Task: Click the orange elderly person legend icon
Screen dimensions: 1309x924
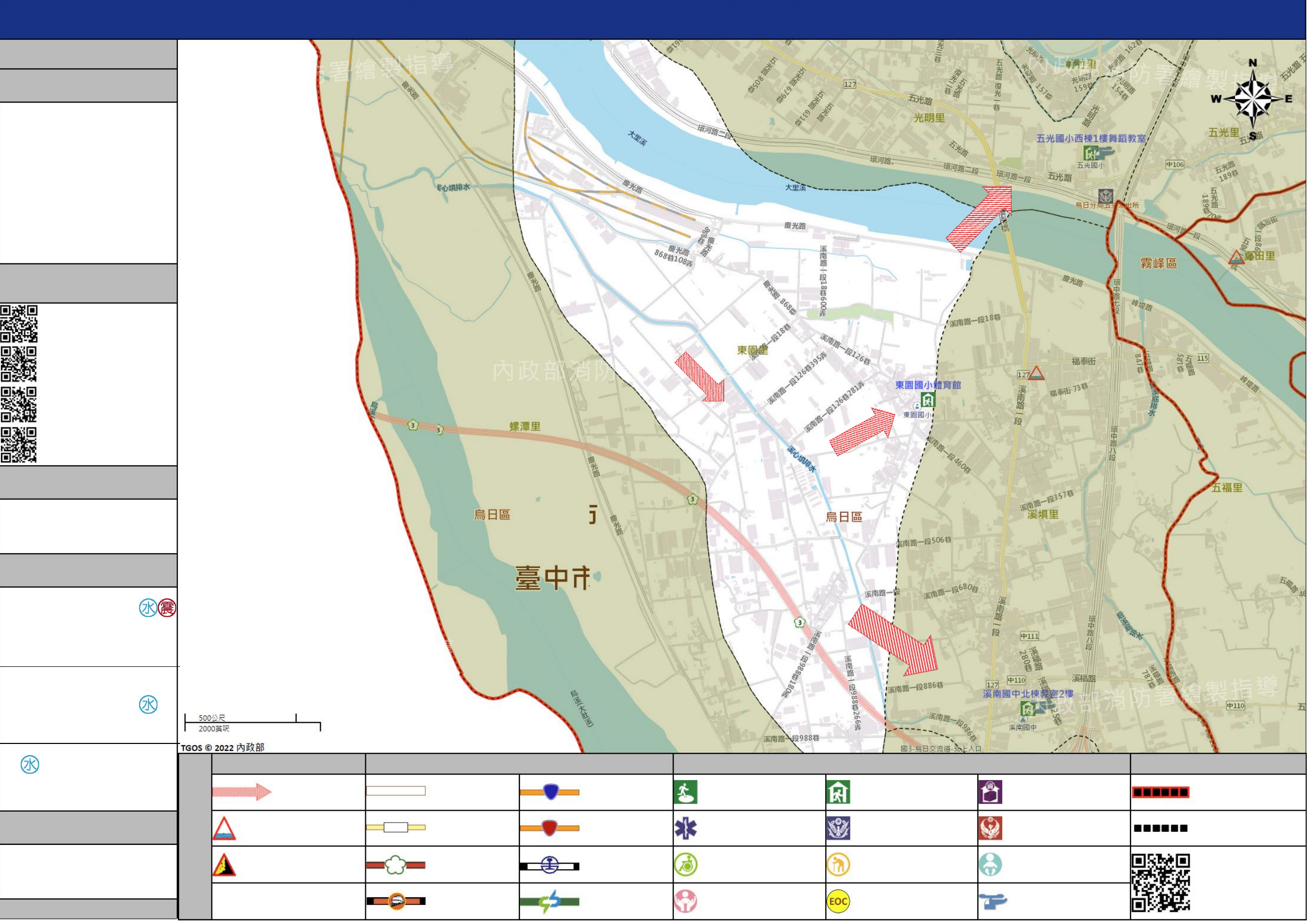Action: pyautogui.click(x=838, y=866)
